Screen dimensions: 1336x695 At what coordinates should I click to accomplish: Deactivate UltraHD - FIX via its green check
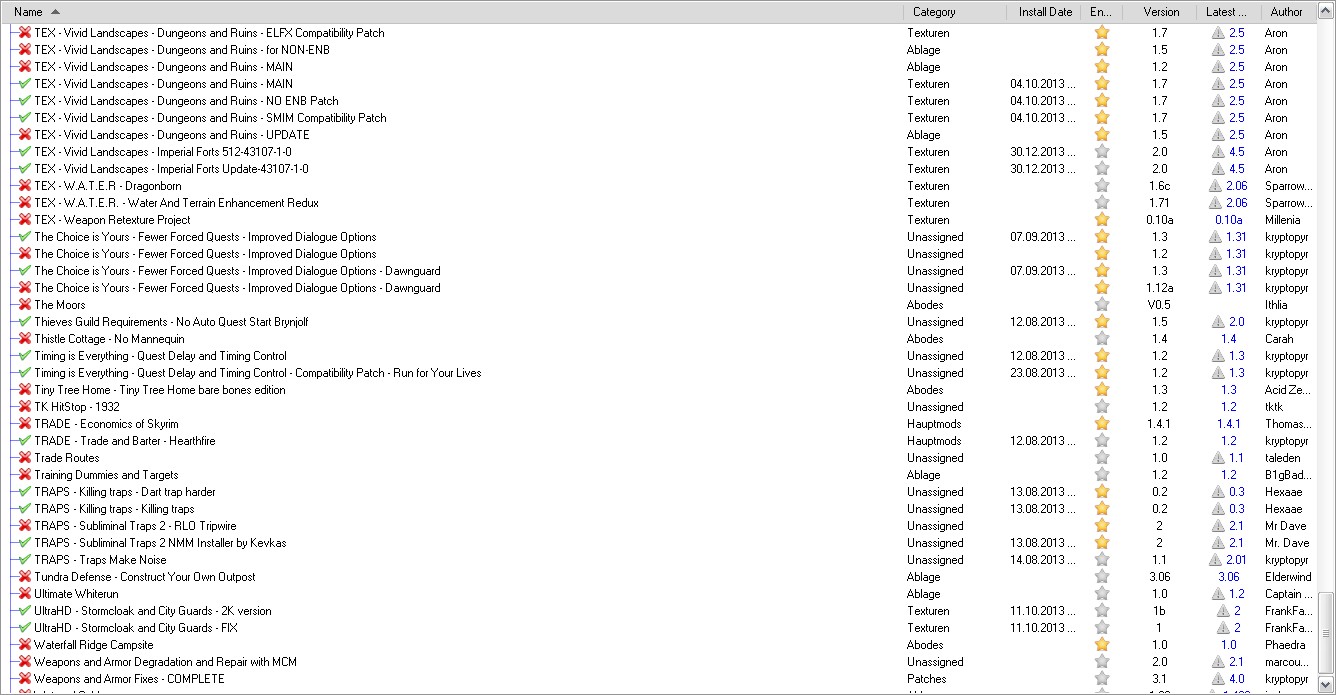25,628
